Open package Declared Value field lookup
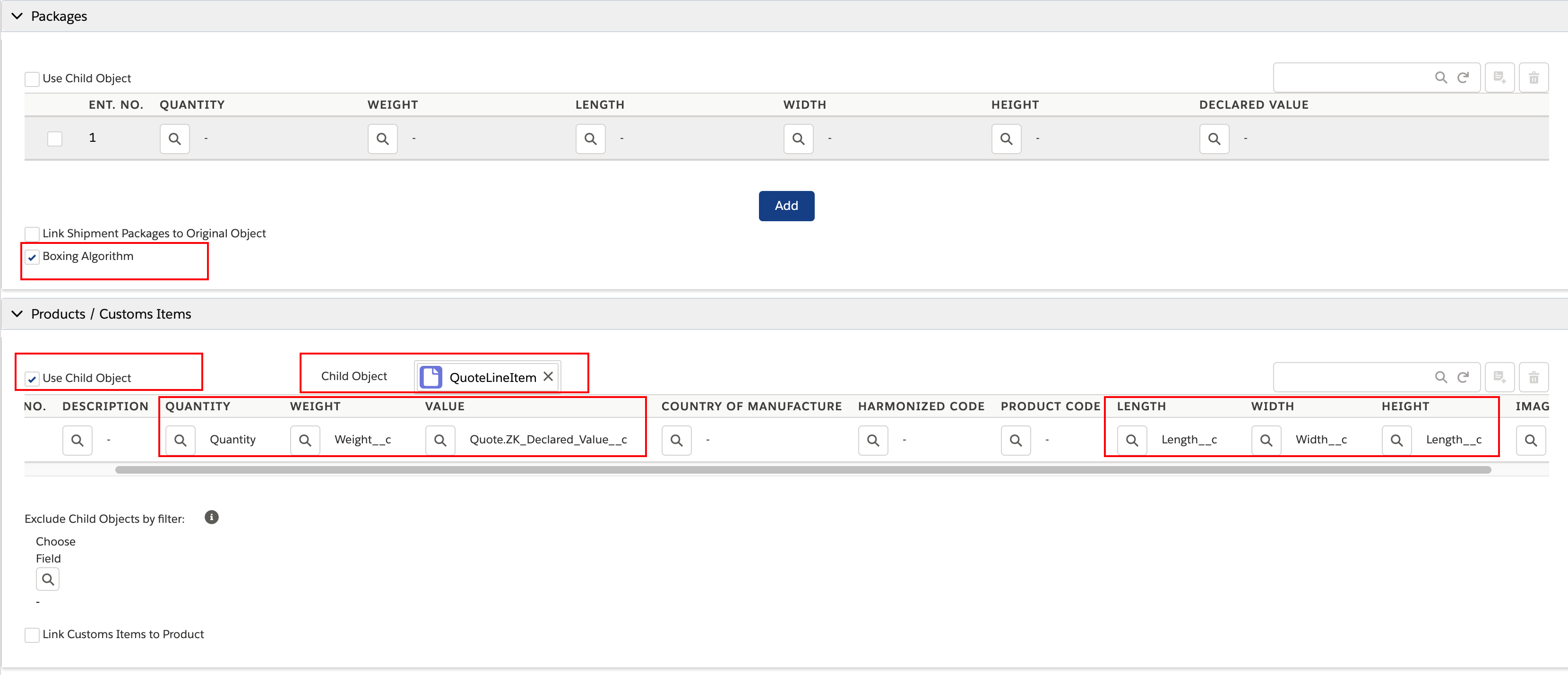Screen dimensions: 1568x675 point(1215,139)
